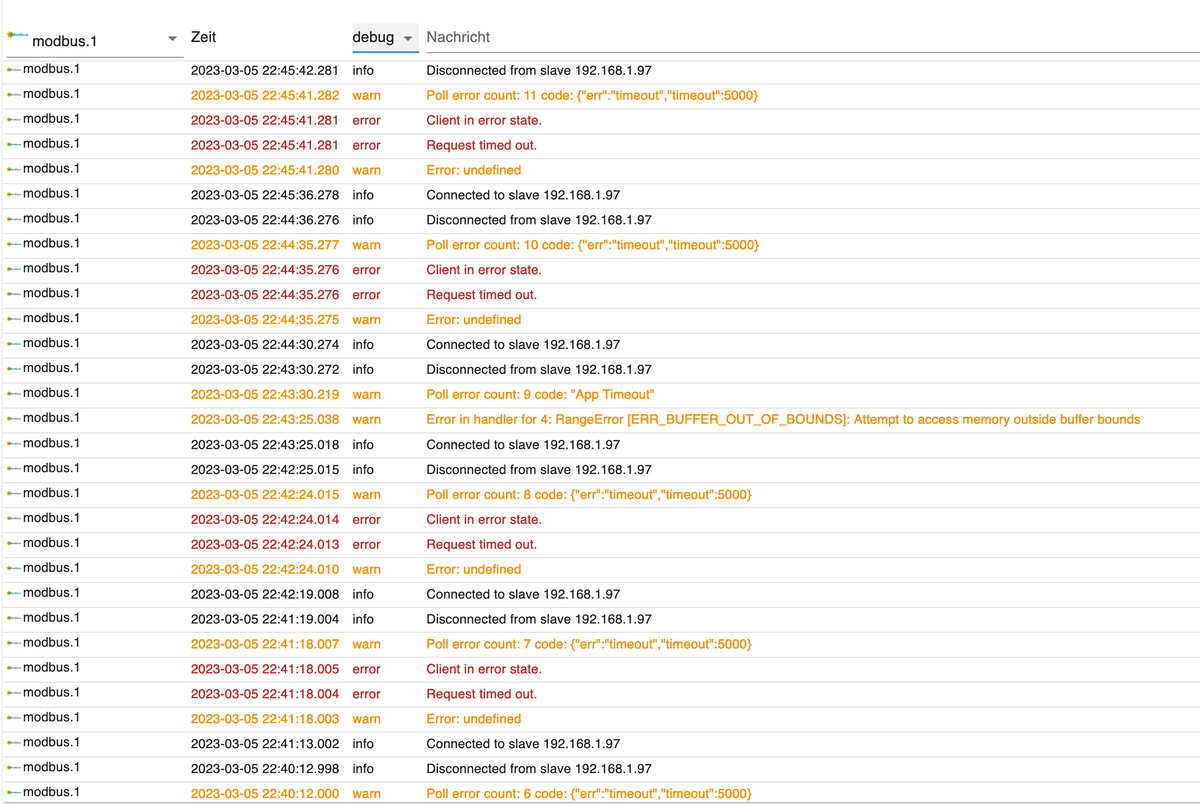
Task: Click the modbus icon in the 22:42:24.010 row
Action: [x=14, y=569]
